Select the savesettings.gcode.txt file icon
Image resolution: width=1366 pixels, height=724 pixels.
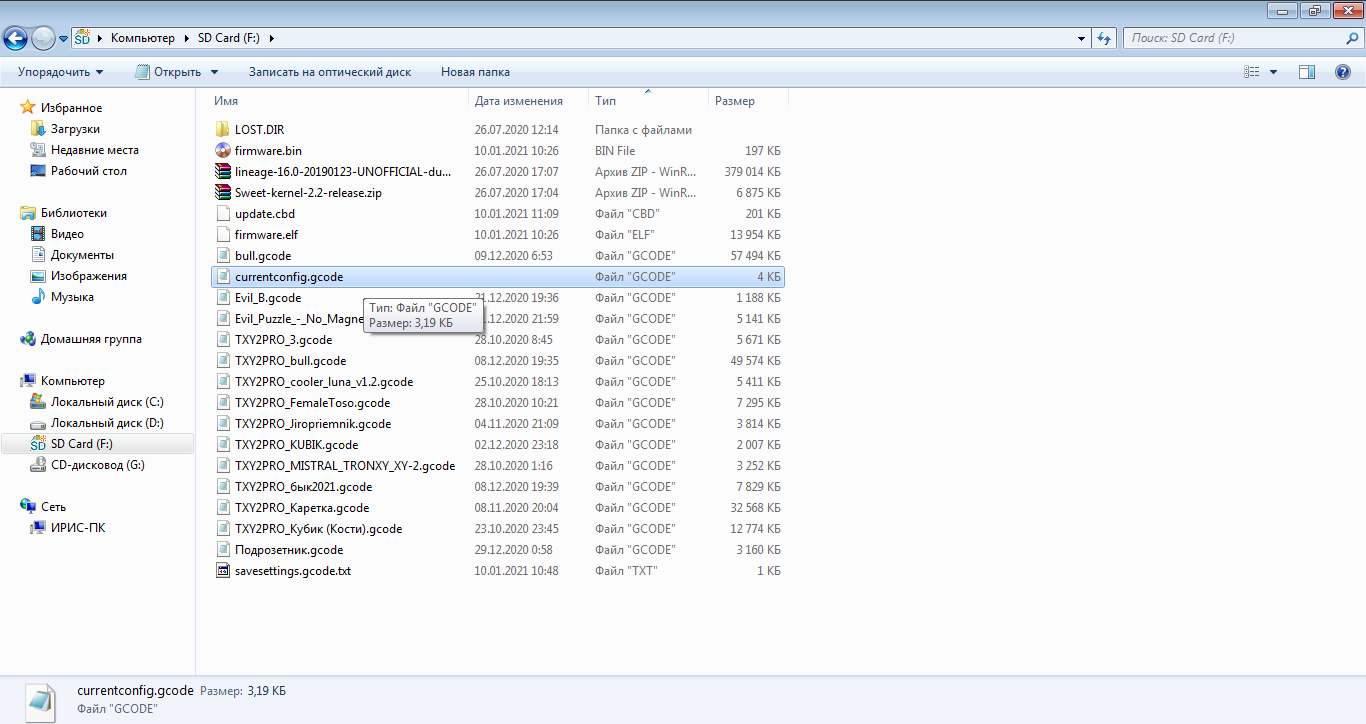pos(223,571)
